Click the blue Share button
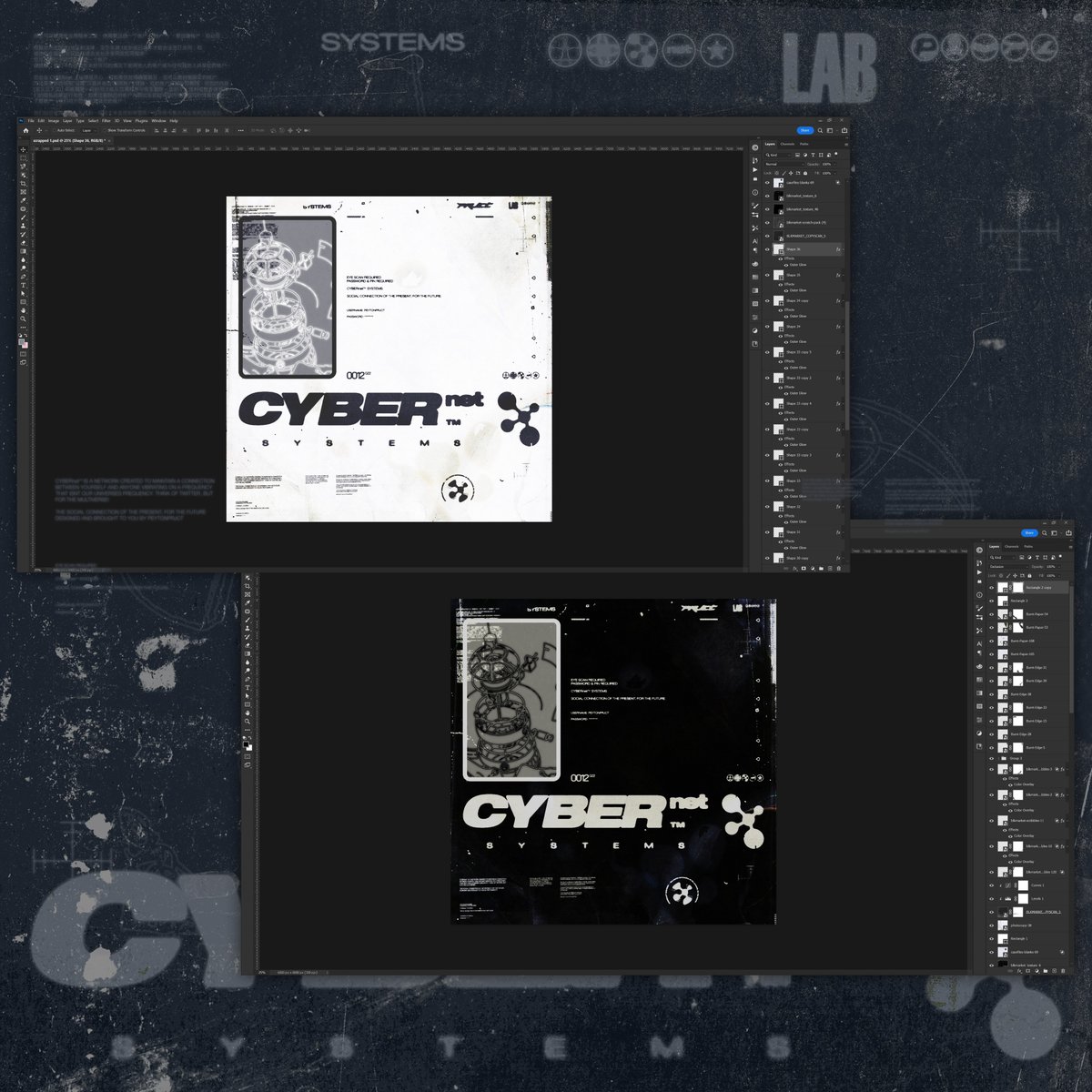The height and width of the screenshot is (1092, 1092). [x=805, y=130]
